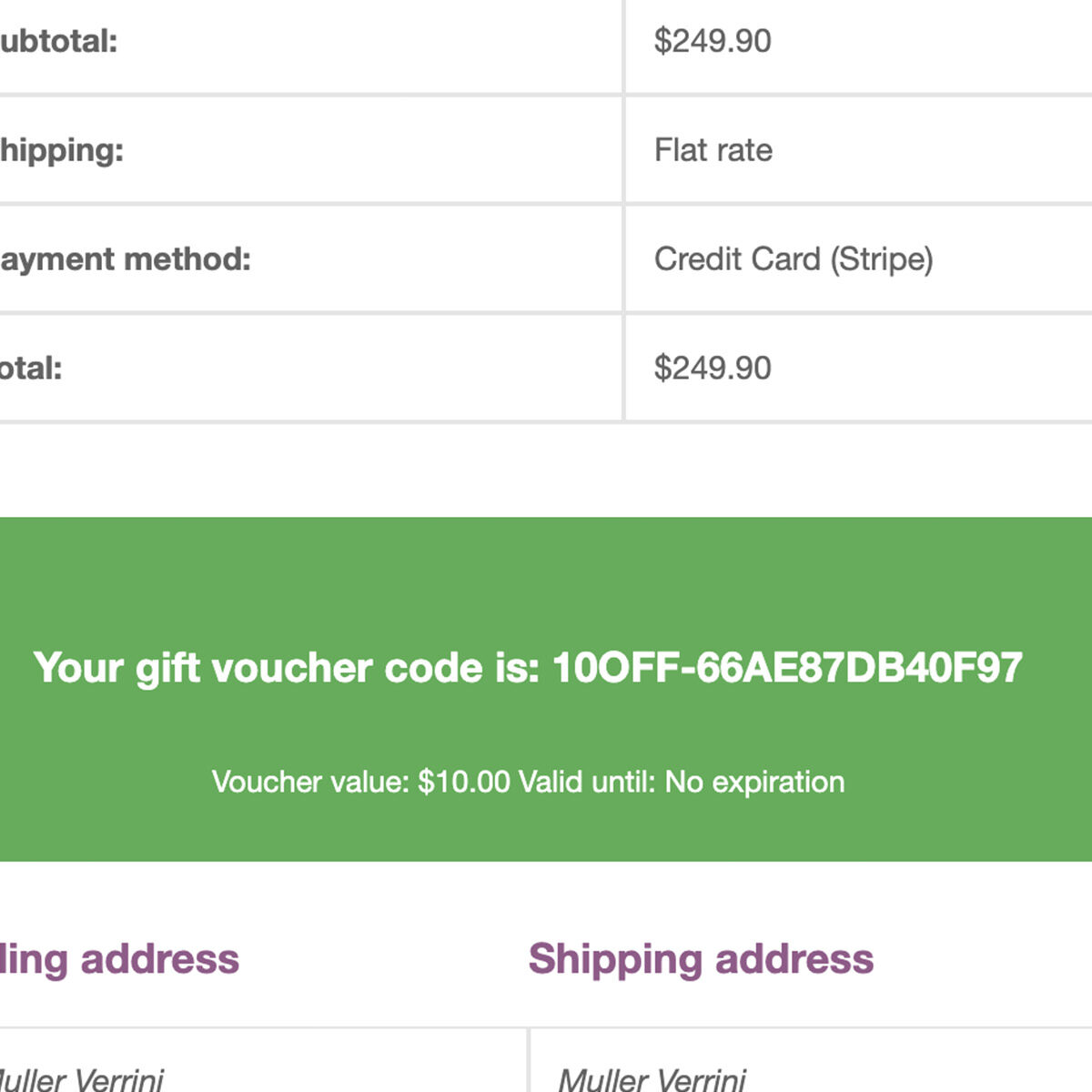Image resolution: width=1092 pixels, height=1092 pixels.
Task: Click the voucher code 10OFF-66AE87DB40F97
Action: tap(787, 668)
